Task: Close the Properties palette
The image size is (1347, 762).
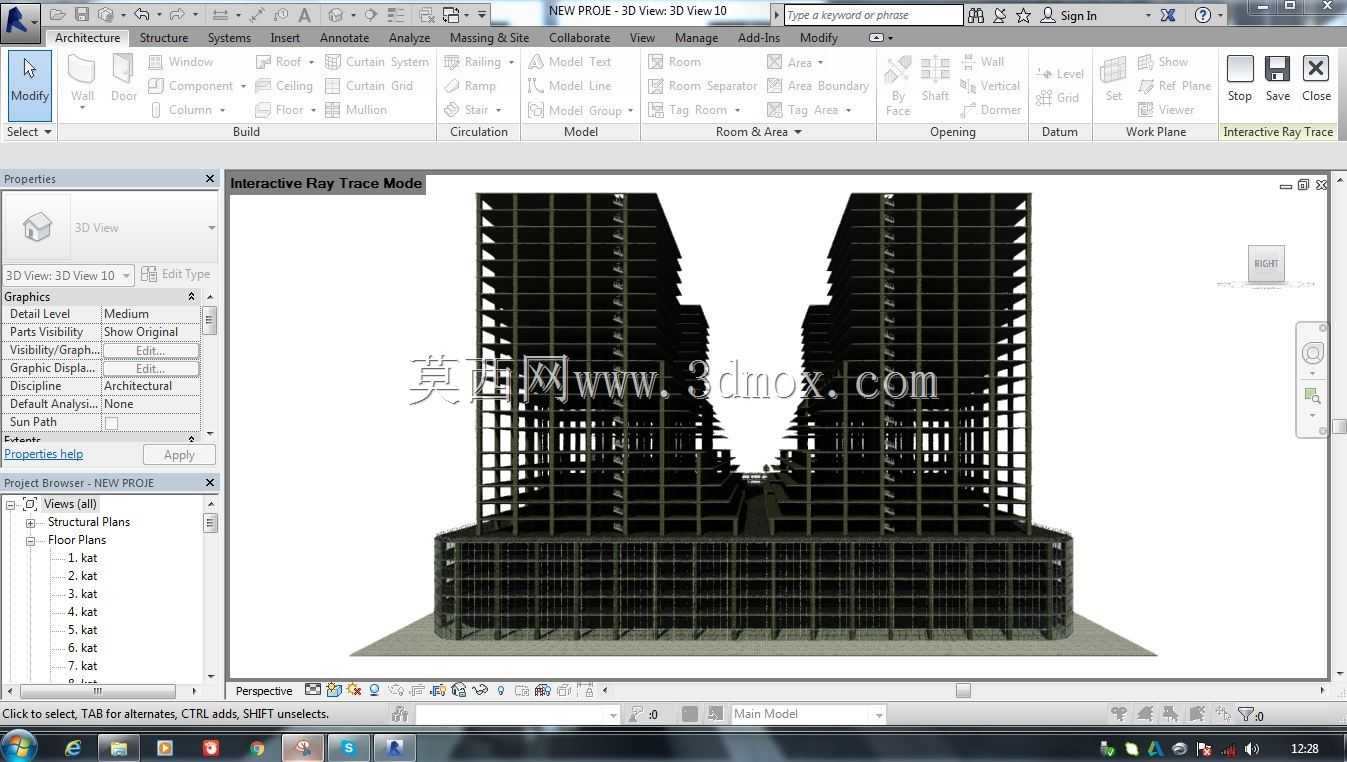Action: point(210,179)
